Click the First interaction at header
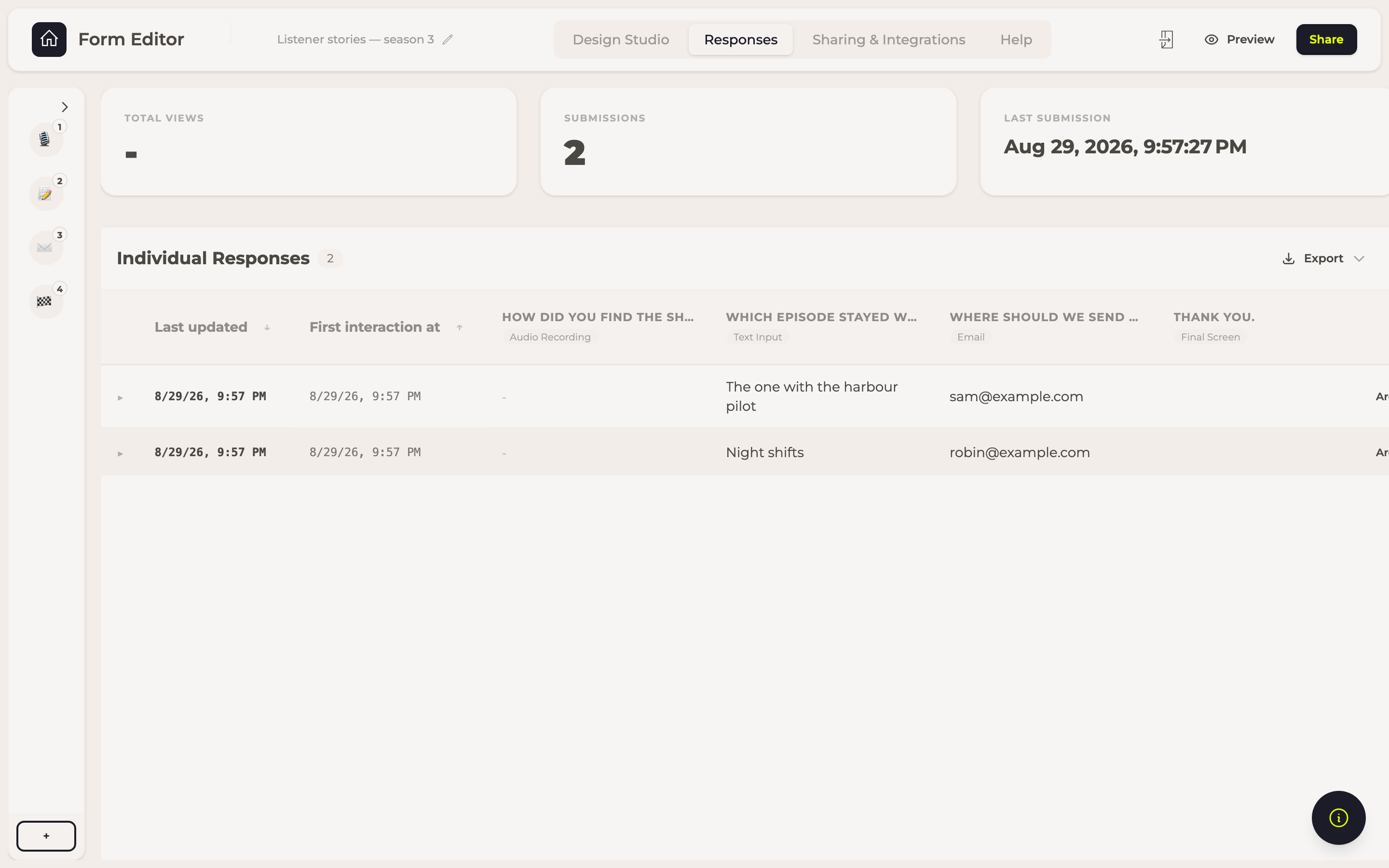Screen dimensions: 1389x868 [x=375, y=327]
